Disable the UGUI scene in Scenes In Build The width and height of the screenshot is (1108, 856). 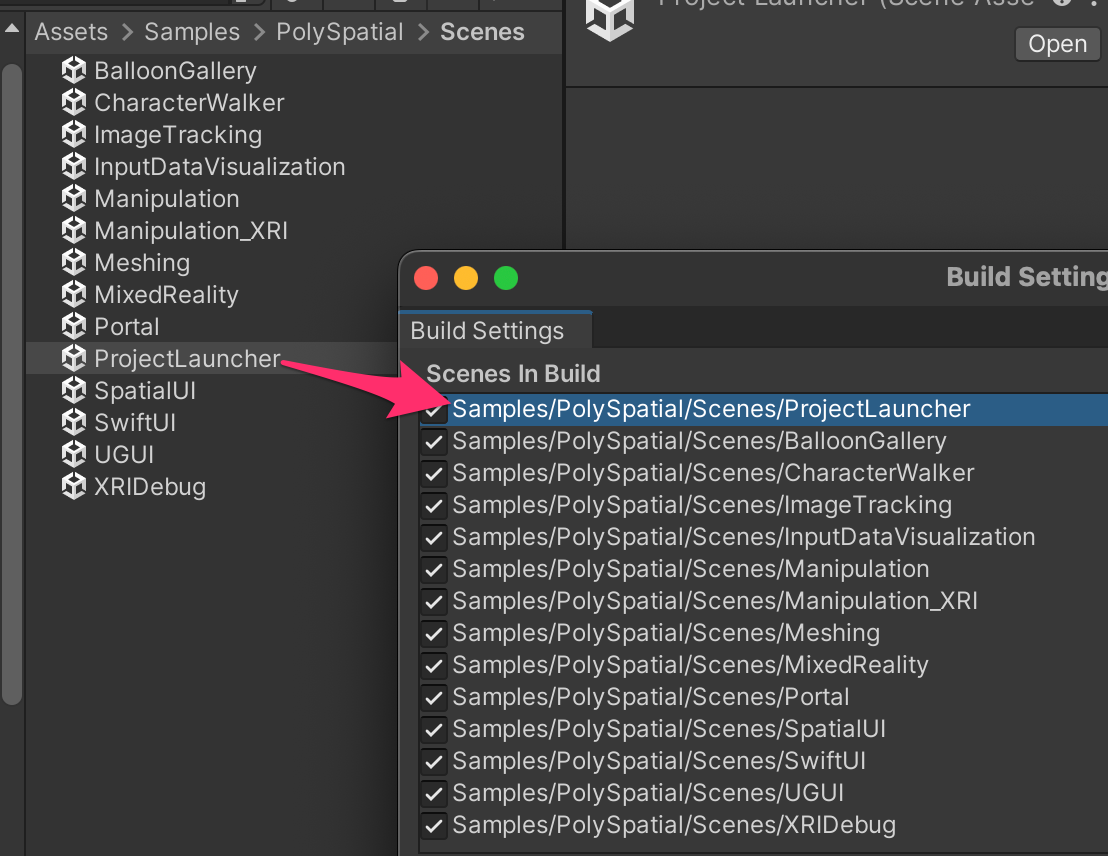coord(433,793)
